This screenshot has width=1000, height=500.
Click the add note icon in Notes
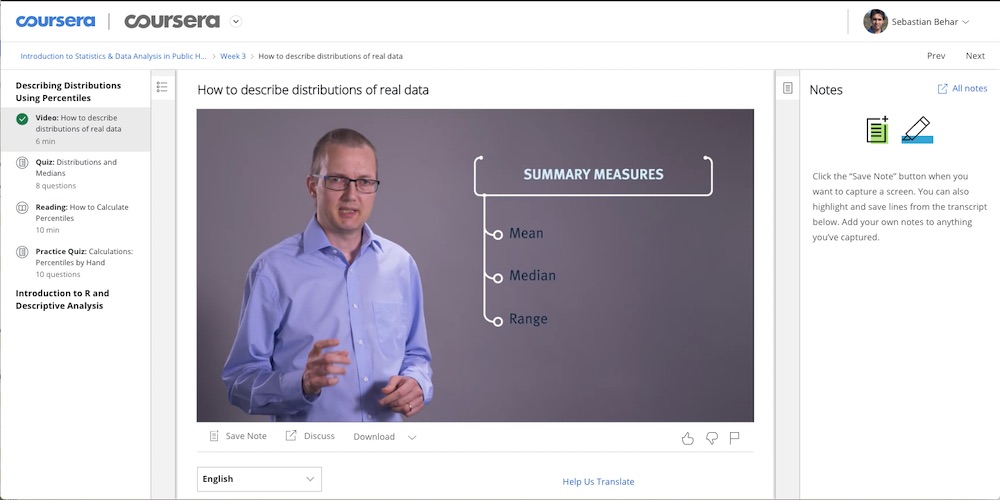[878, 129]
